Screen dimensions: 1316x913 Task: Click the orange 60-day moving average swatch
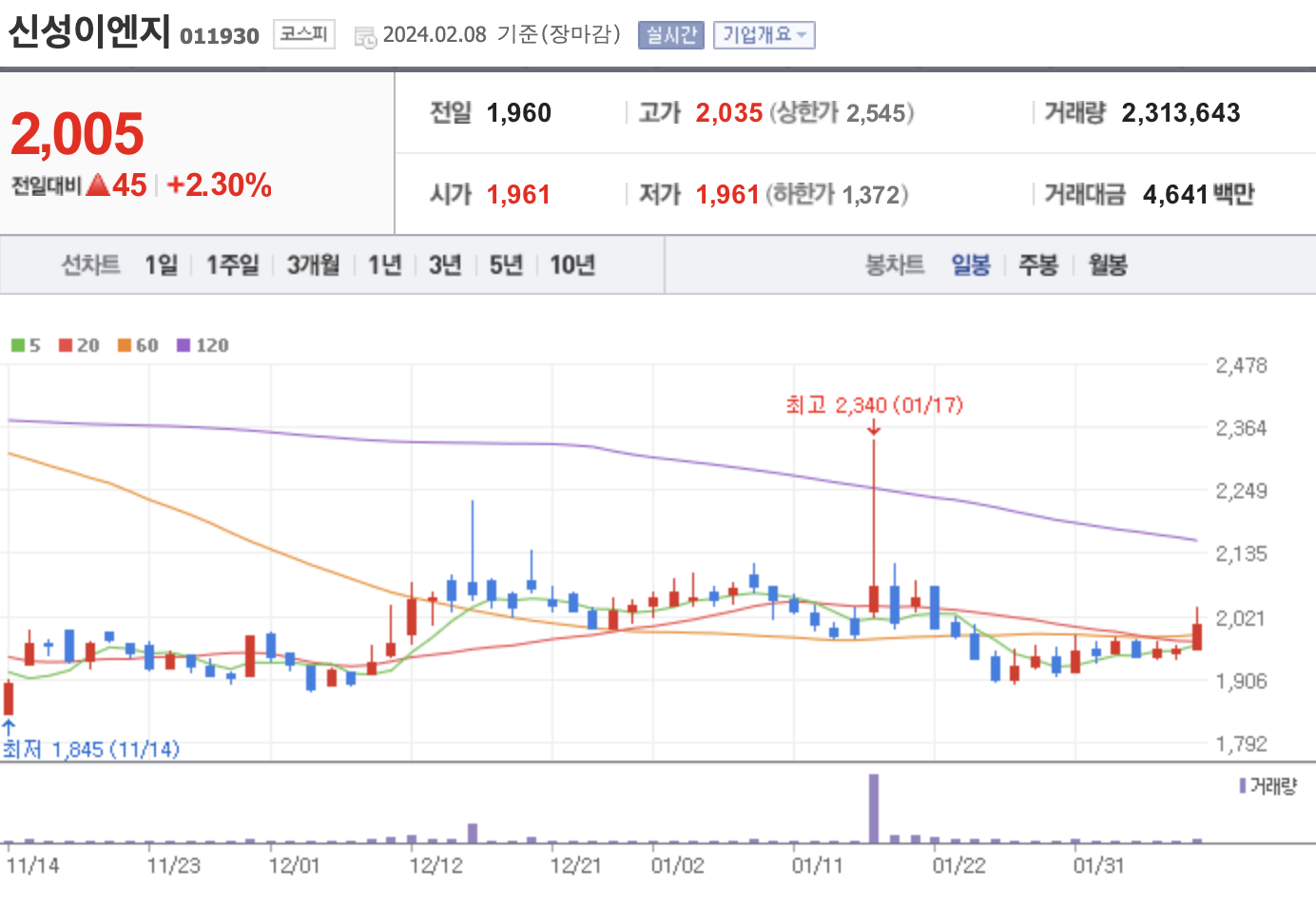tap(125, 345)
